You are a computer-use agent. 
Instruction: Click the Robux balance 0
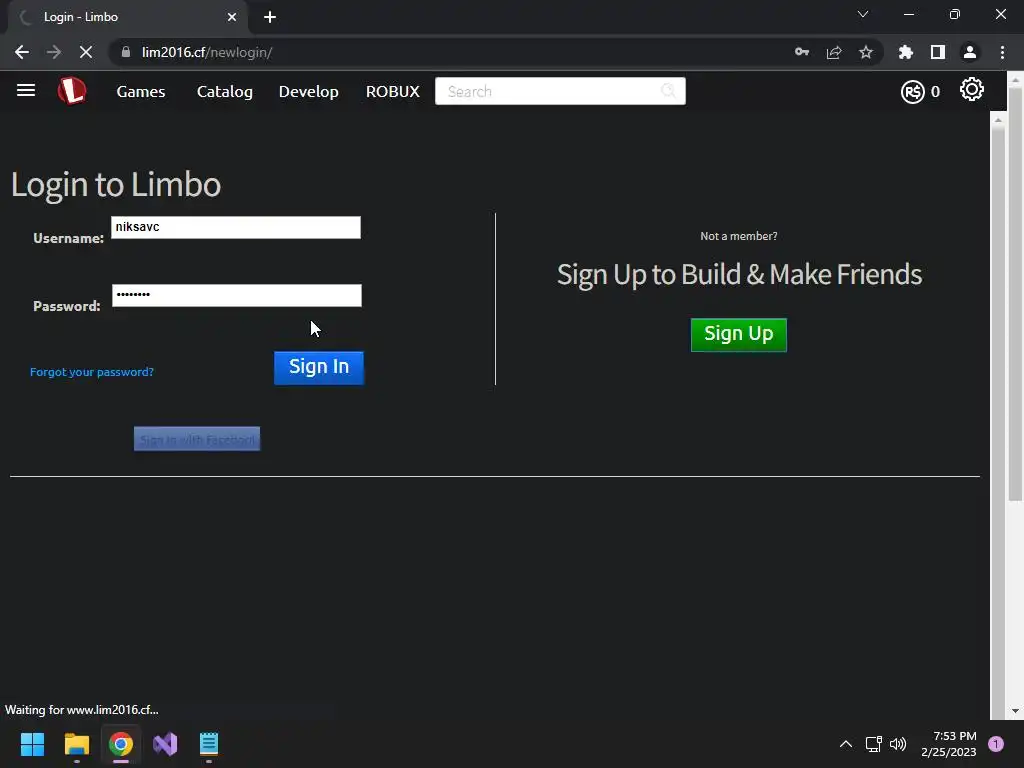click(x=935, y=92)
